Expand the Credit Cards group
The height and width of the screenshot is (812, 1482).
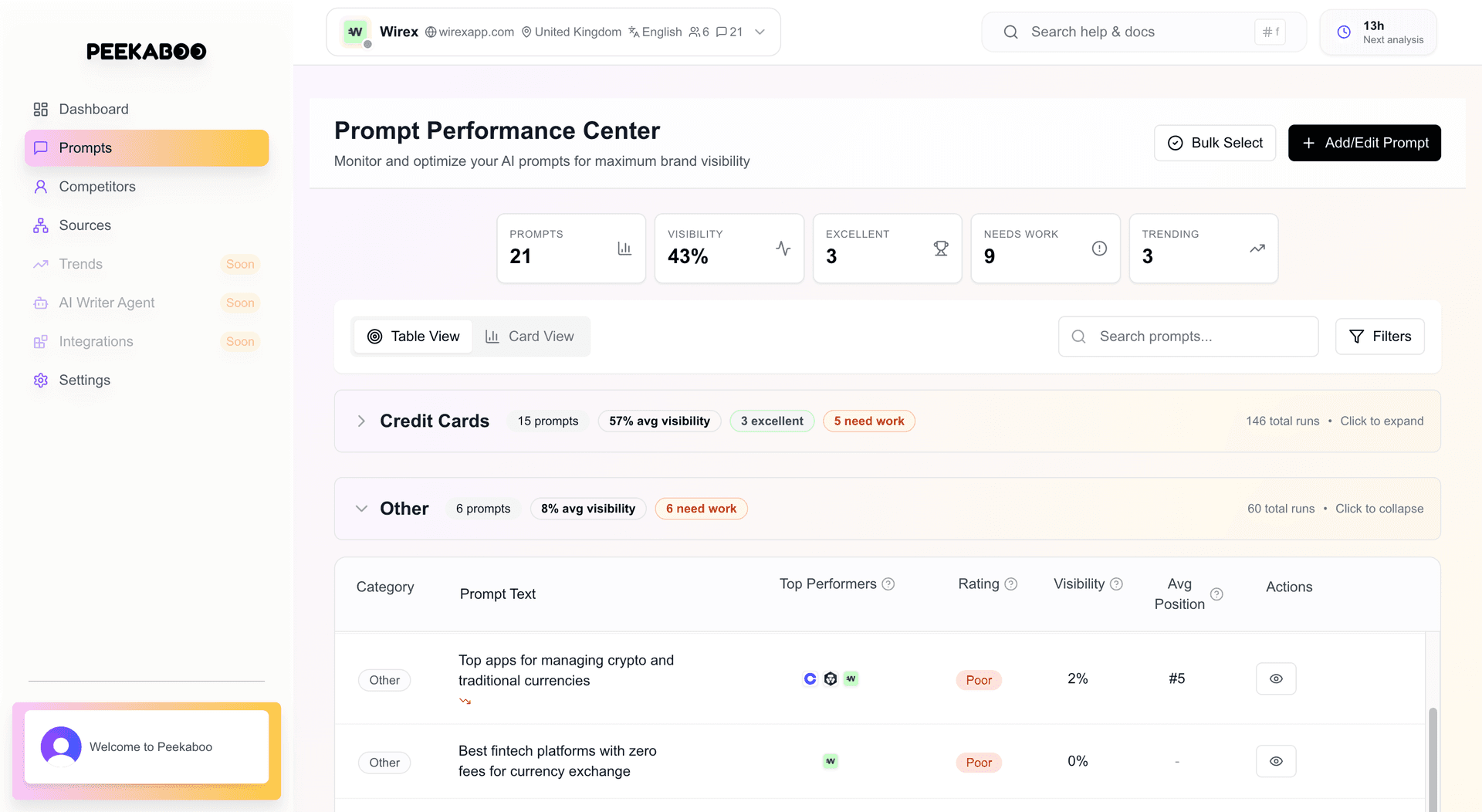361,421
